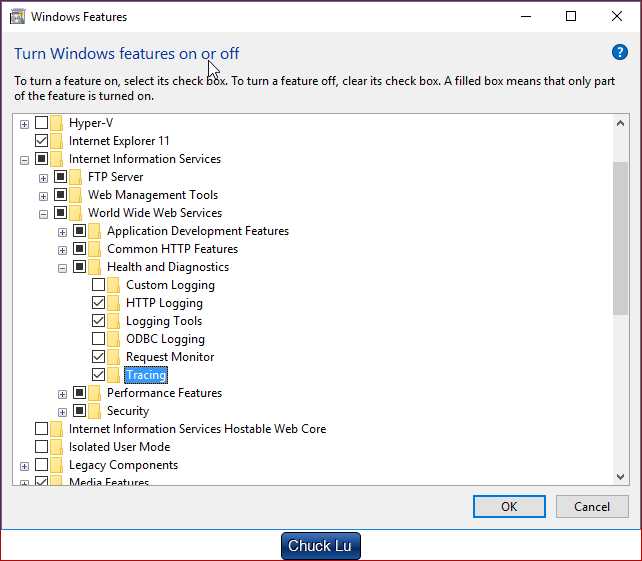The image size is (642, 561).
Task: Select the HTTP Logging label
Action: tap(164, 303)
